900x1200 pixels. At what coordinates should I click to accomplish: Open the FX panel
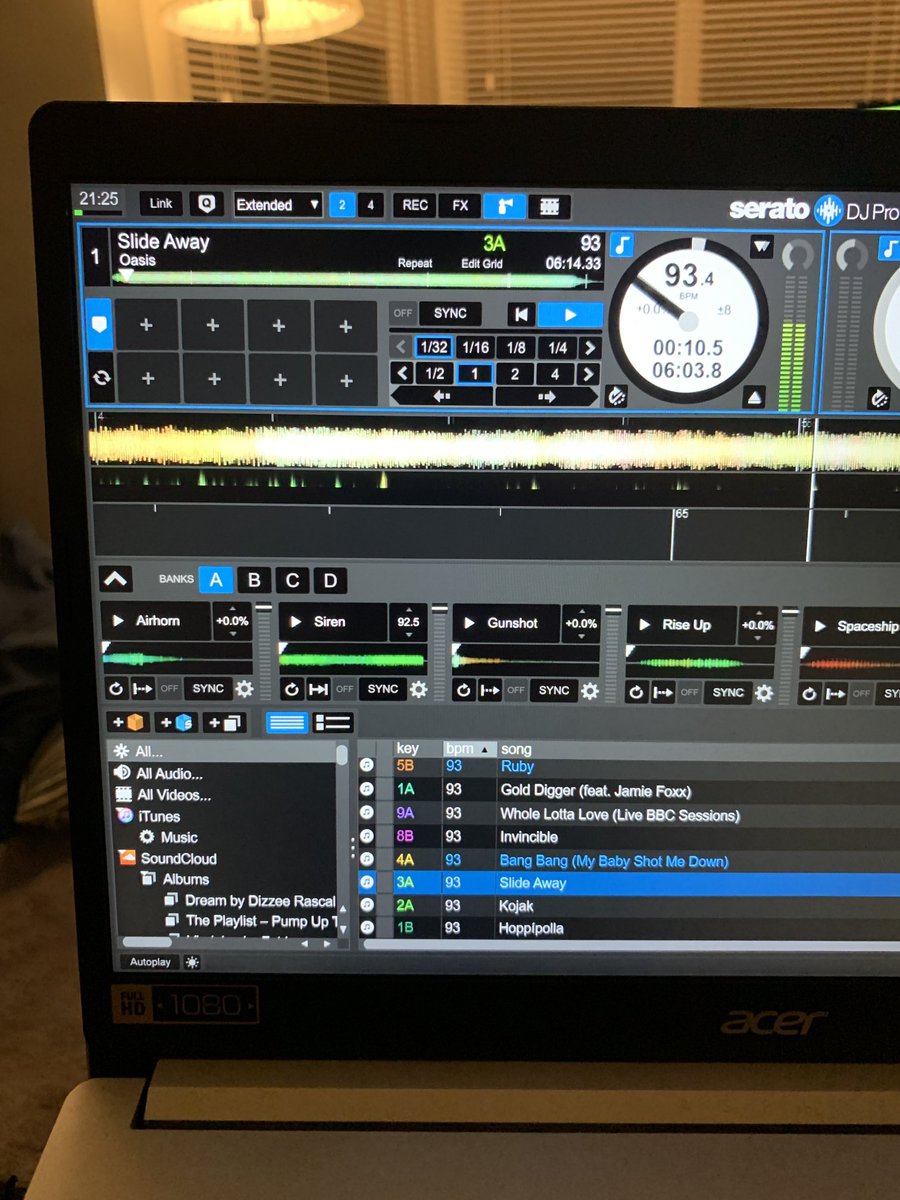pos(459,205)
